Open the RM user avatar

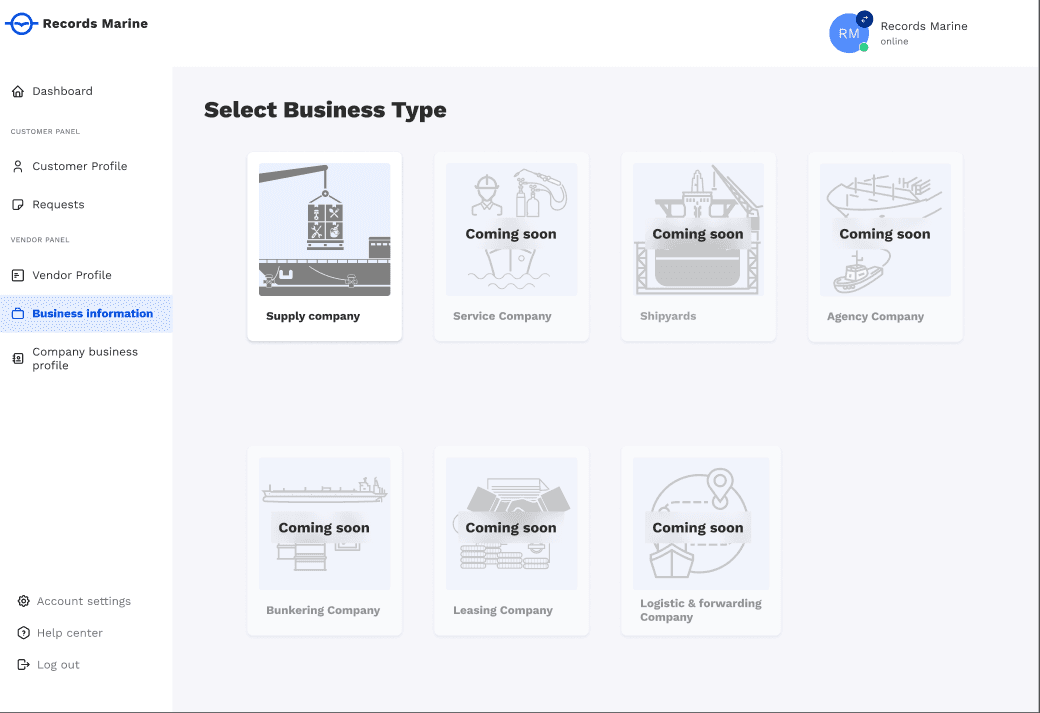[x=848, y=34]
